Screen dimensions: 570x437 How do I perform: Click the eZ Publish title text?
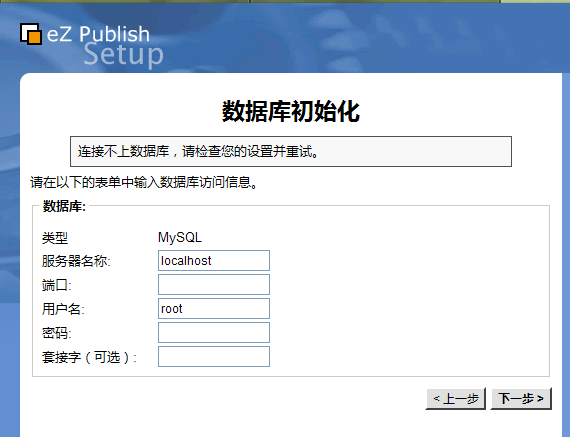(98, 34)
